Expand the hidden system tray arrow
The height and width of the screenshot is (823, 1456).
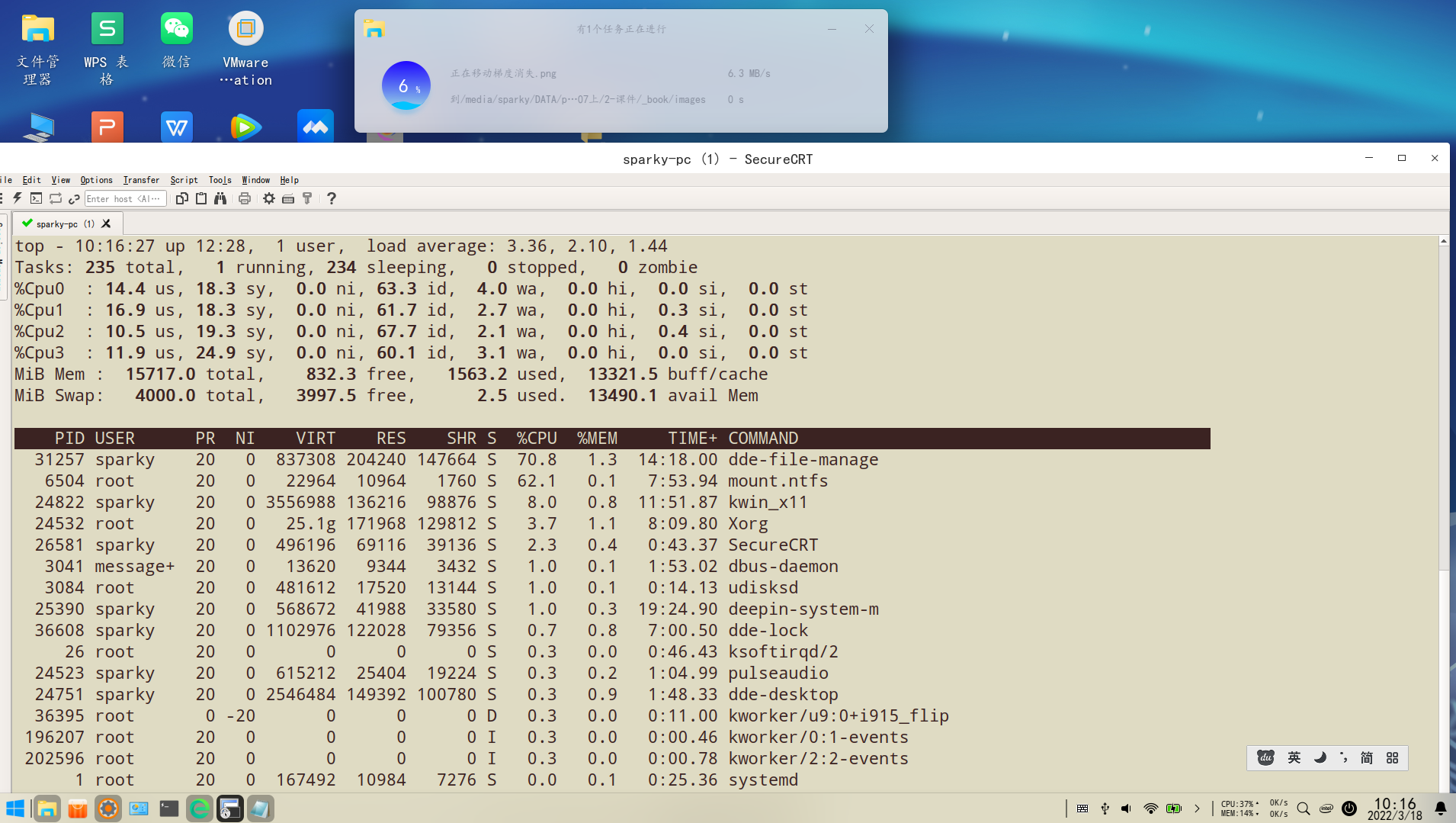1197,809
